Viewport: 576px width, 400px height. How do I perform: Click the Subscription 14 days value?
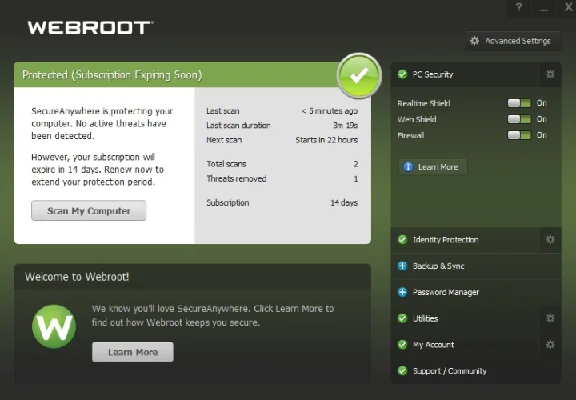344,203
